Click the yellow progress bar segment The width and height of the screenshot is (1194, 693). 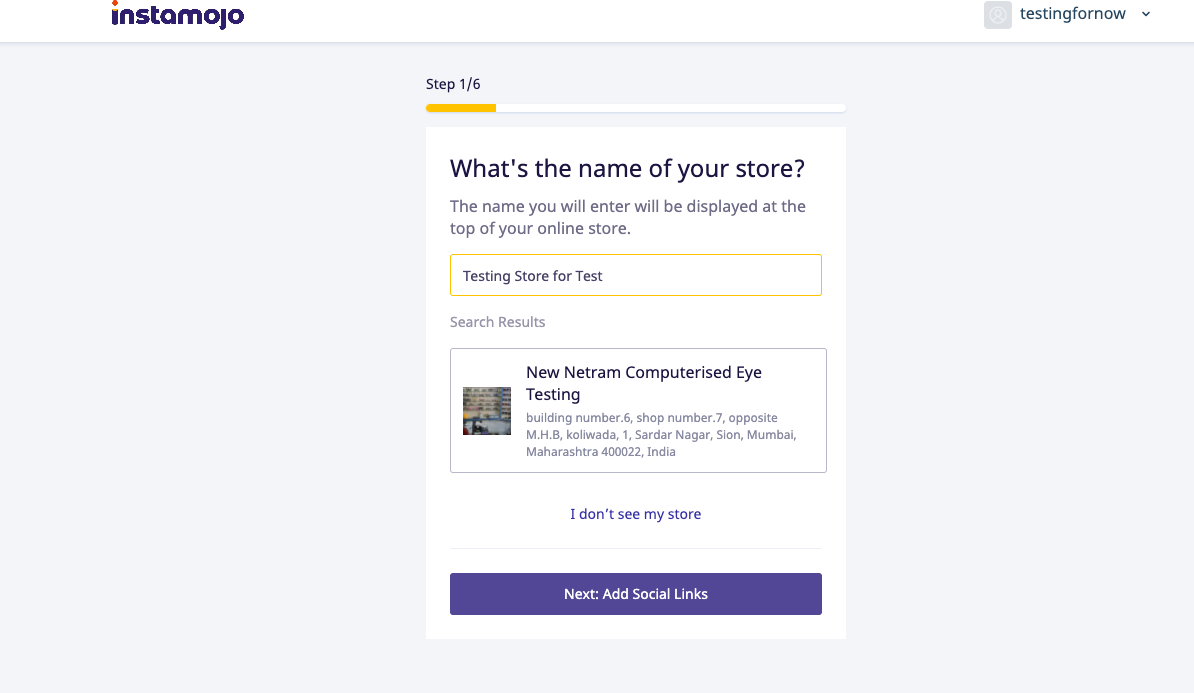(460, 107)
